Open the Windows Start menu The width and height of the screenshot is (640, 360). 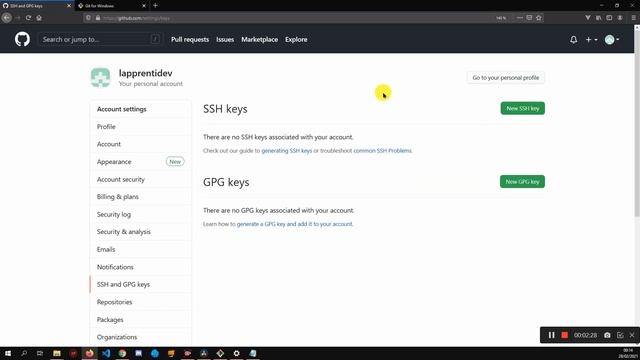[8, 353]
